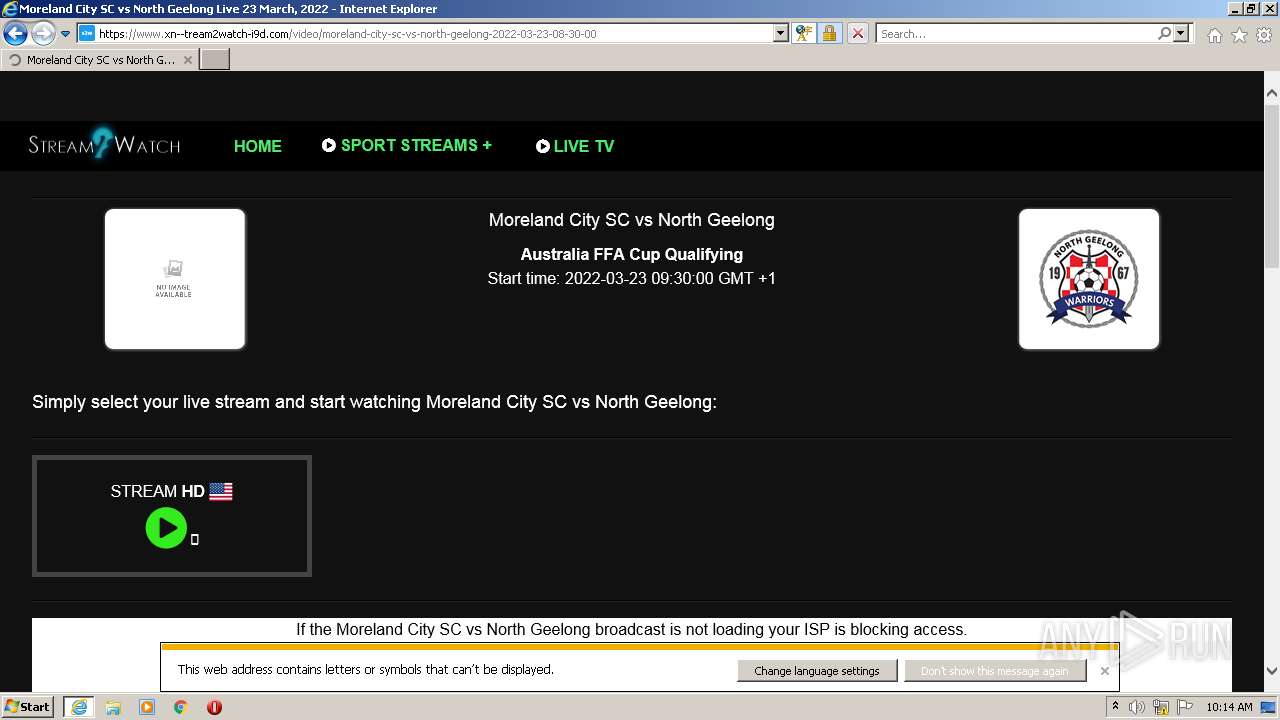Open the File Explorer taskbar icon

[x=113, y=707]
